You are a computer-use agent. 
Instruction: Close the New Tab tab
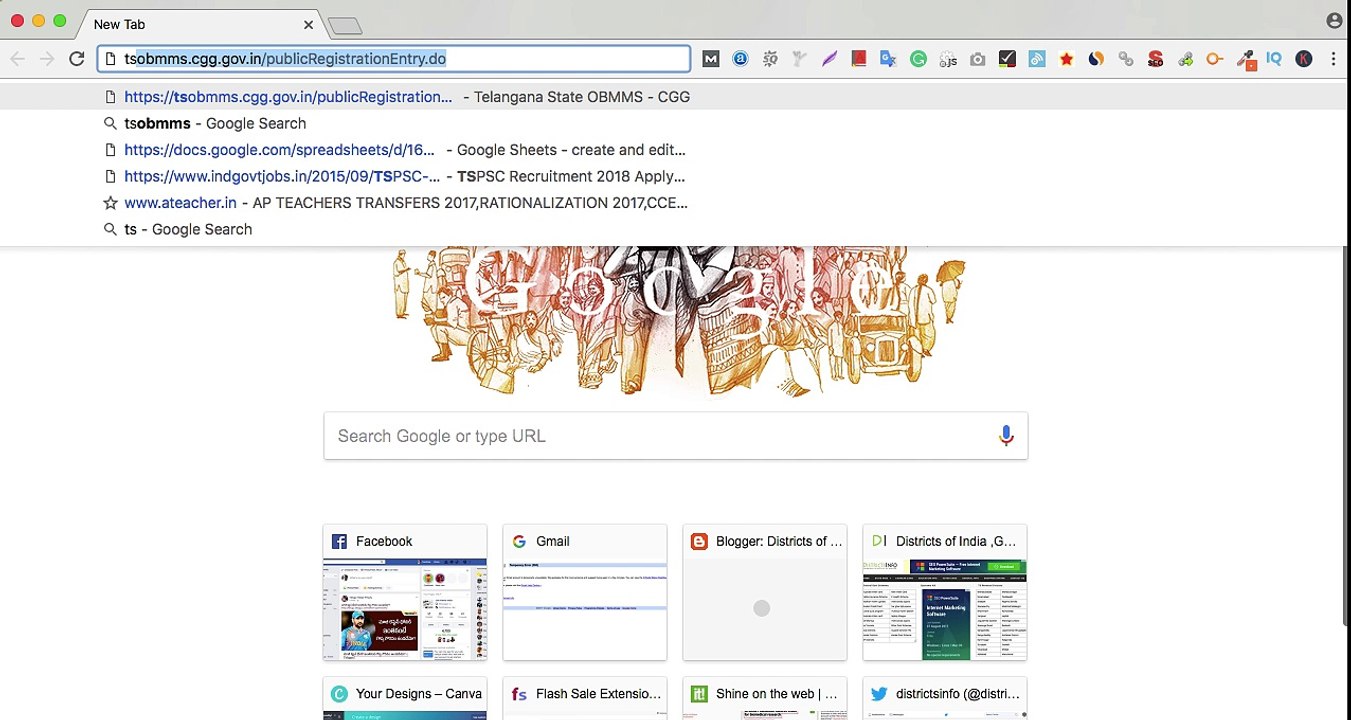[x=308, y=24]
